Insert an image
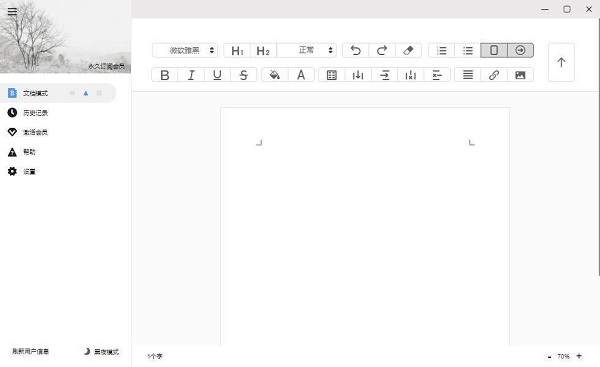Viewport: 600px width, 367px height. click(x=520, y=75)
